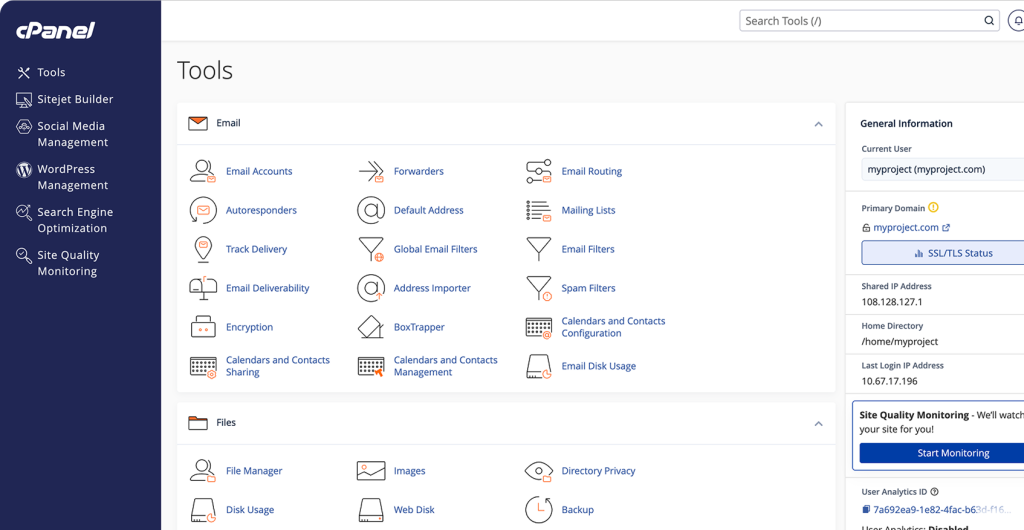Click the Forwarders arrow icon
The height and width of the screenshot is (530, 1024).
tap(371, 171)
